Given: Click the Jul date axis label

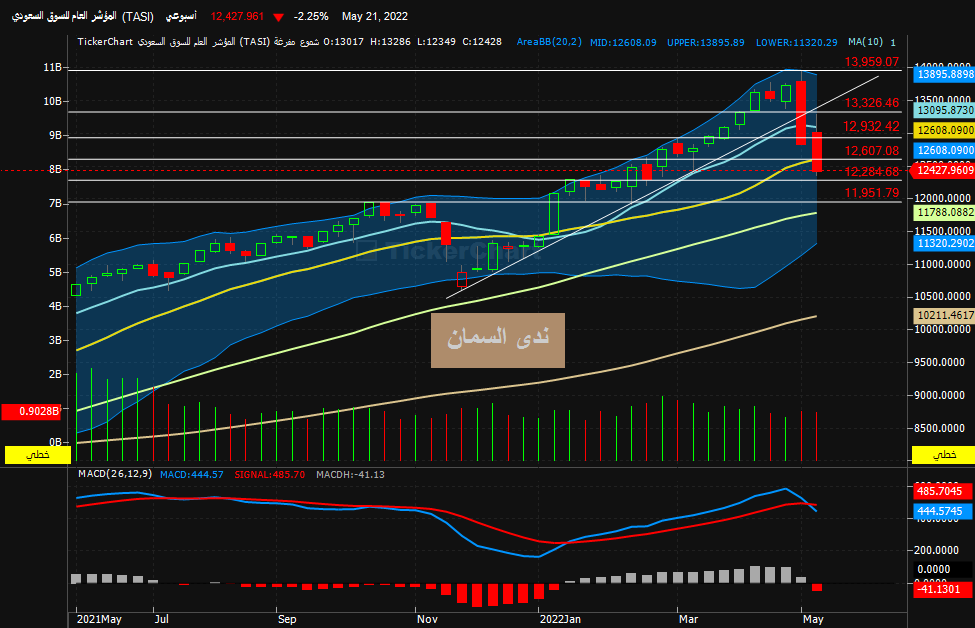Looking at the screenshot, I should 162,619.
